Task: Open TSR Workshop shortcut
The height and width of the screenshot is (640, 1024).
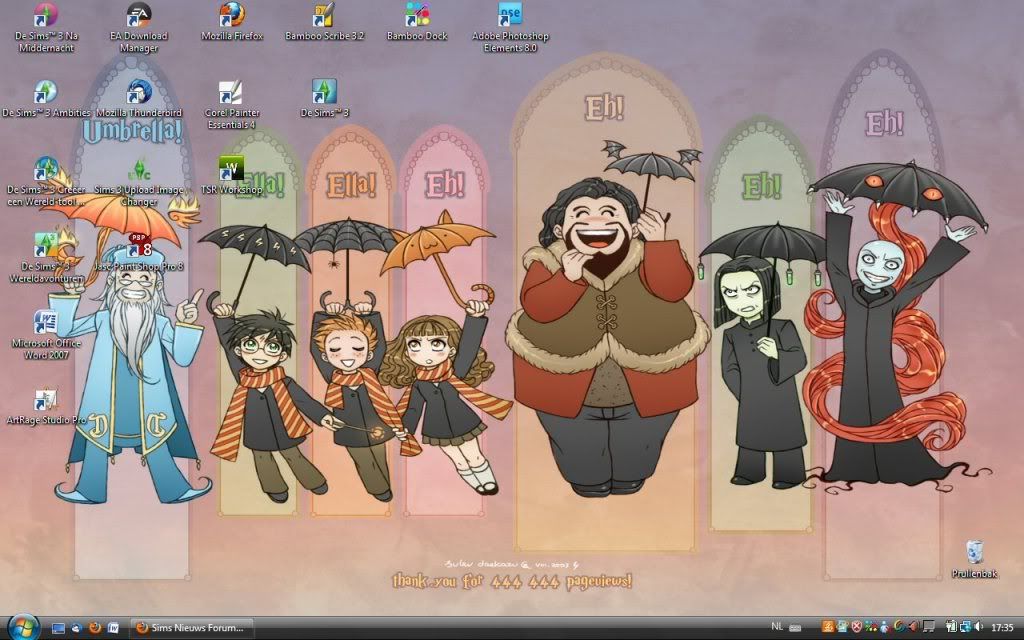Action: click(x=232, y=176)
